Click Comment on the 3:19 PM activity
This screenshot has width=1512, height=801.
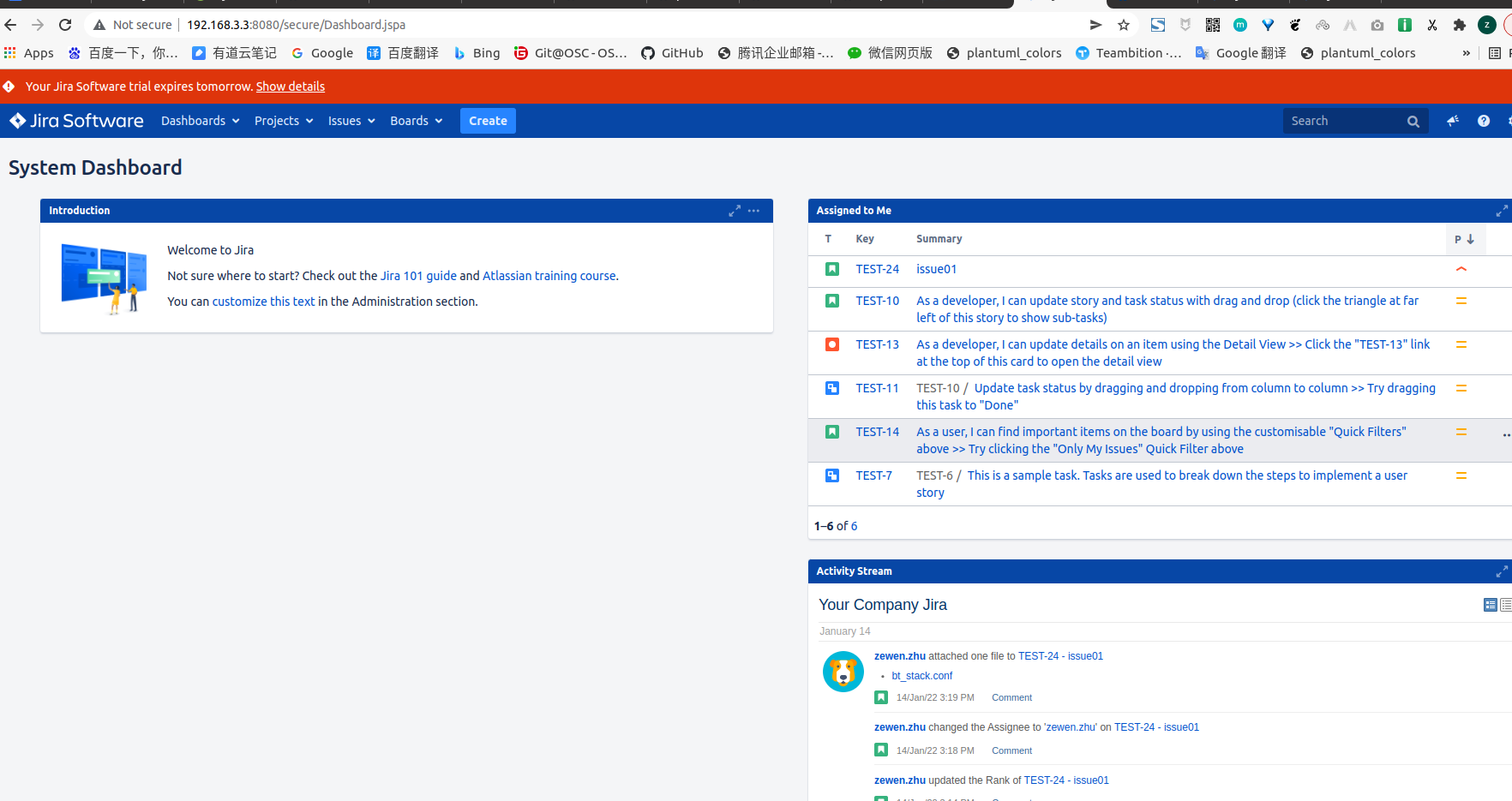coord(1012,698)
